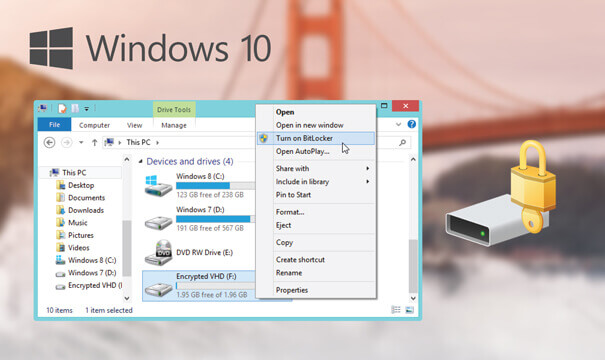Choose Copy from context menu
The height and width of the screenshot is (360, 605).
pos(284,242)
